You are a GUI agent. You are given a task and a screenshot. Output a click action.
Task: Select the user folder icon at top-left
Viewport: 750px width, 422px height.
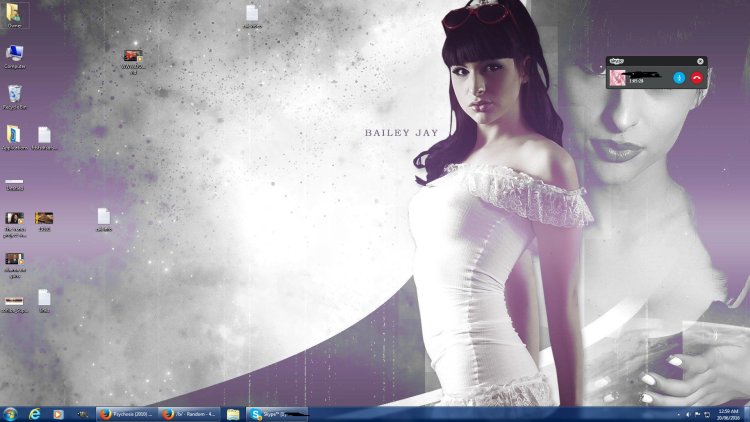pyautogui.click(x=14, y=15)
